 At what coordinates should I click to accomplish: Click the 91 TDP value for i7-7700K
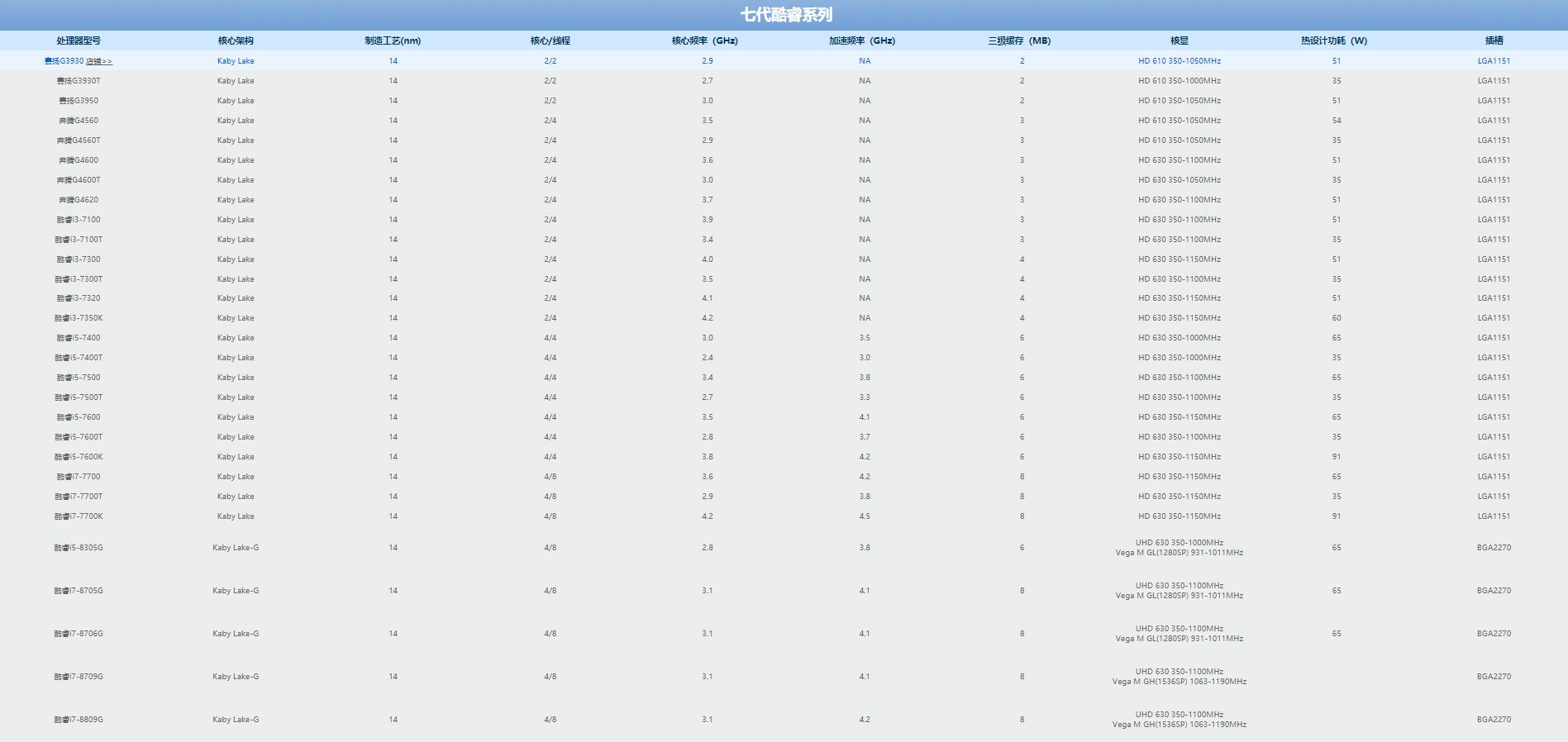coord(1337,516)
